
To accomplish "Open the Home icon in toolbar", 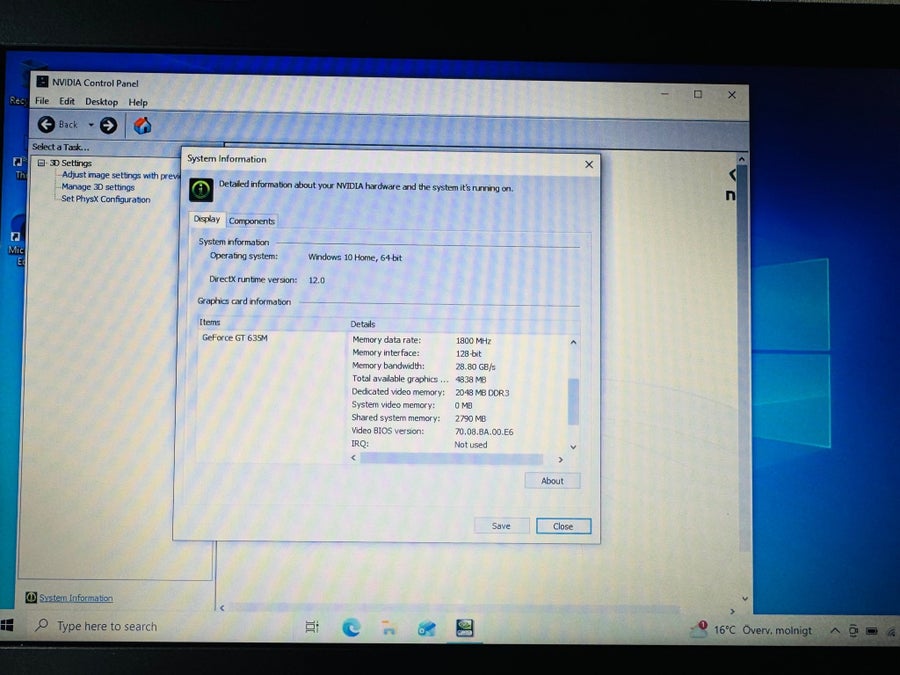I will point(142,125).
